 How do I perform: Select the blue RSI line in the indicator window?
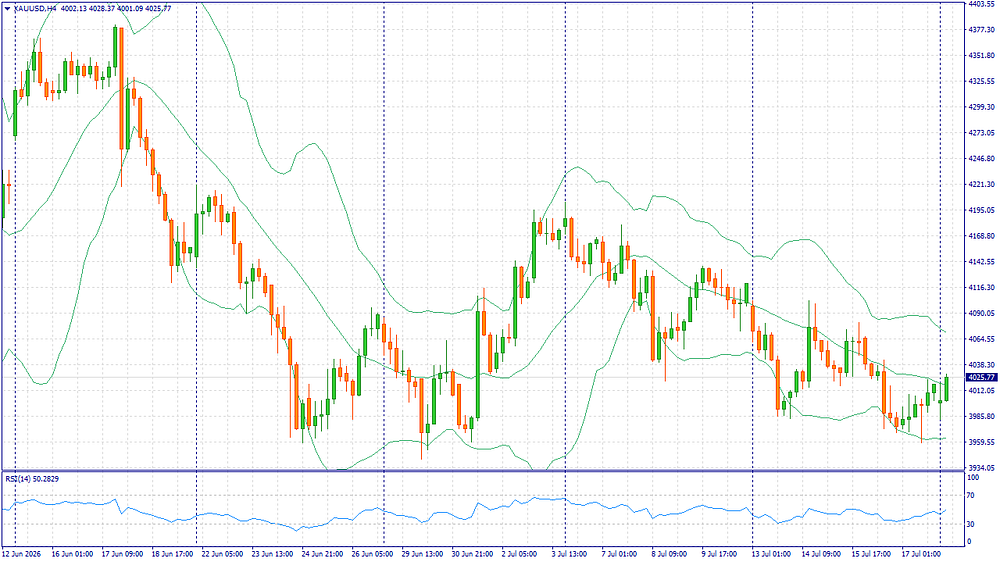(x=473, y=510)
